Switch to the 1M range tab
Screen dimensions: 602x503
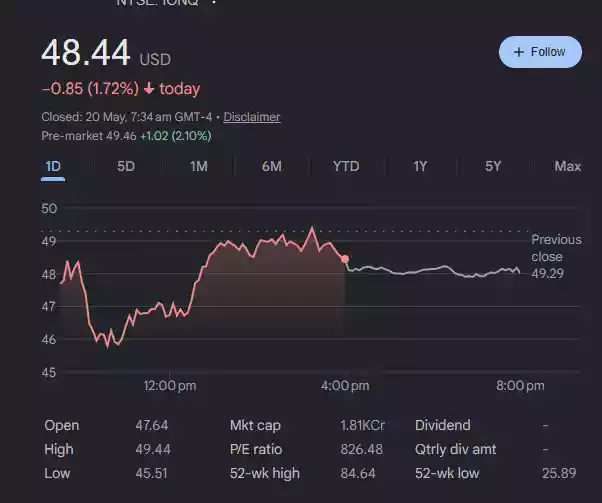click(x=199, y=167)
